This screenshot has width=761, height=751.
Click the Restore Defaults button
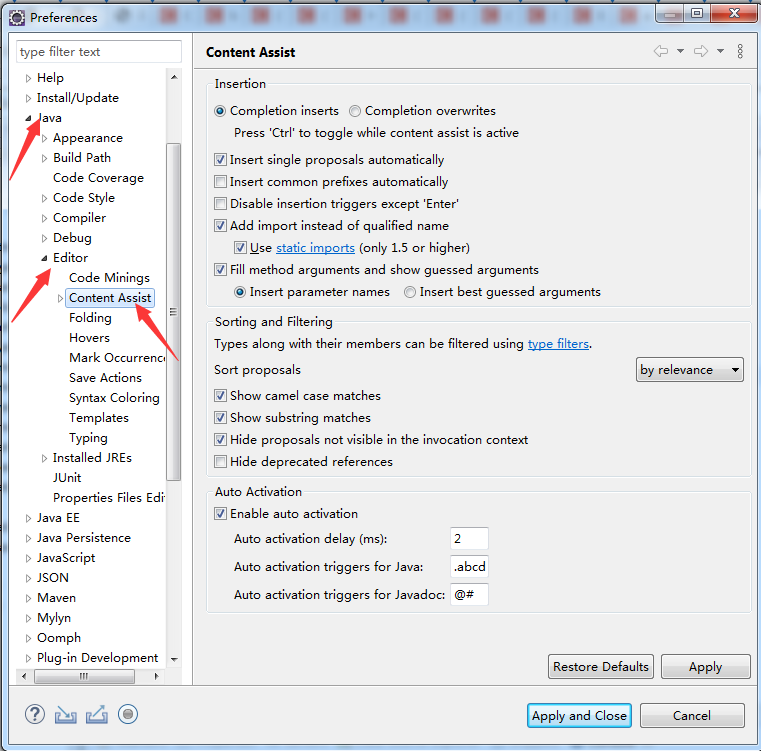[x=601, y=667]
